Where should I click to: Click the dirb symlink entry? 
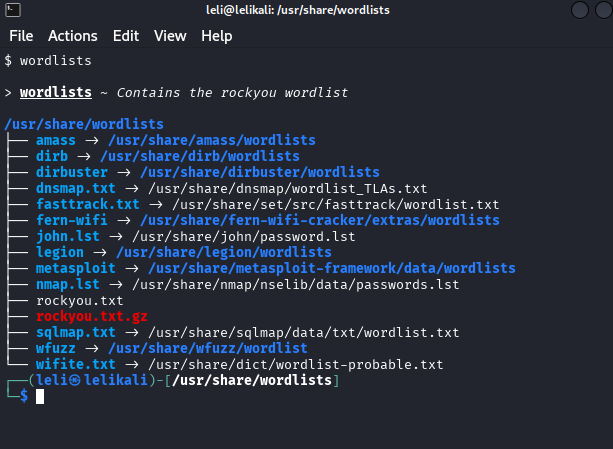(x=52, y=156)
